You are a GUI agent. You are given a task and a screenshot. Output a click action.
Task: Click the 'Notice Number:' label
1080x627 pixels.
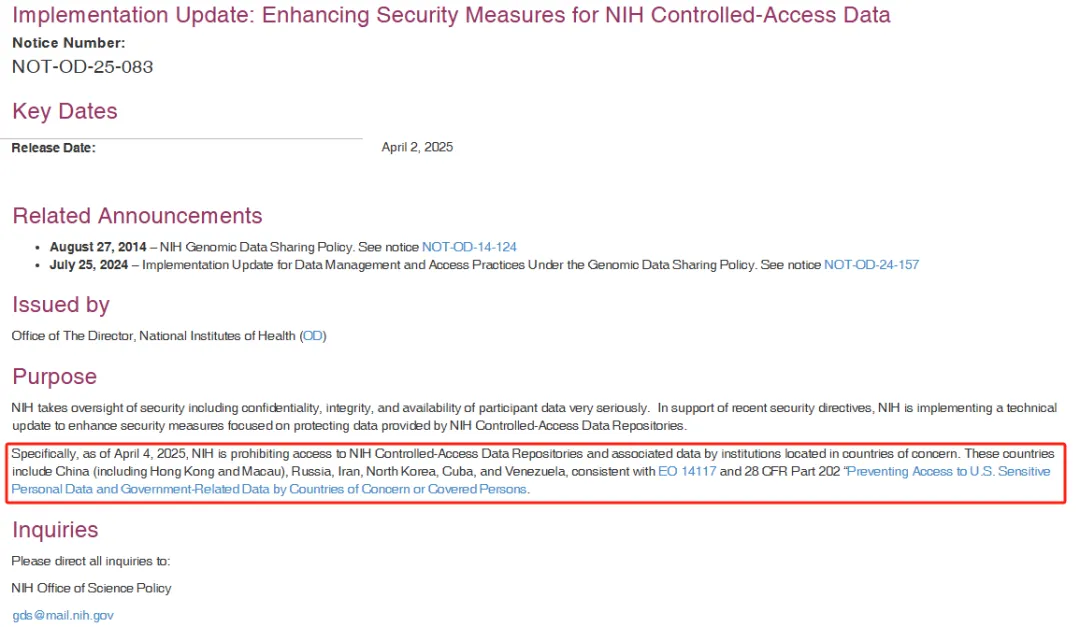[x=69, y=43]
